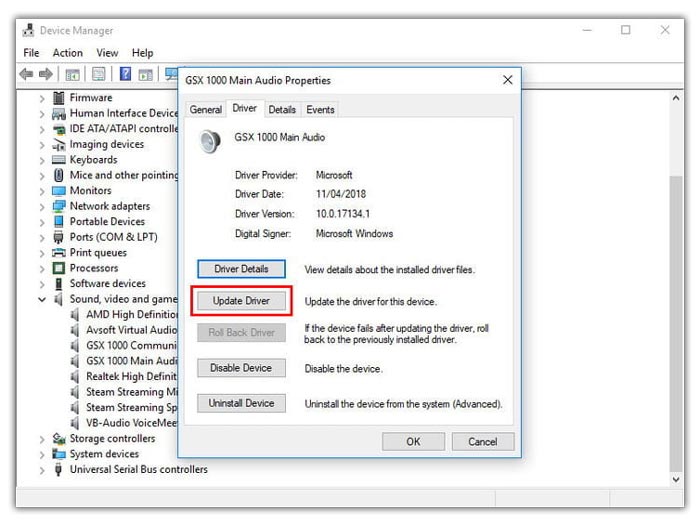Image resolution: width=700 pixels, height=525 pixels.
Task: Click the System devices icon
Action: pyautogui.click(x=59, y=454)
